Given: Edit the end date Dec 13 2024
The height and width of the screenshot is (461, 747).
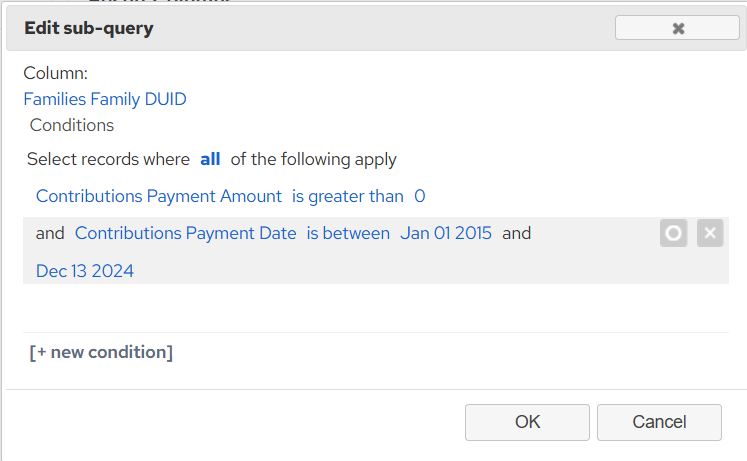Looking at the screenshot, I should pyautogui.click(x=85, y=271).
